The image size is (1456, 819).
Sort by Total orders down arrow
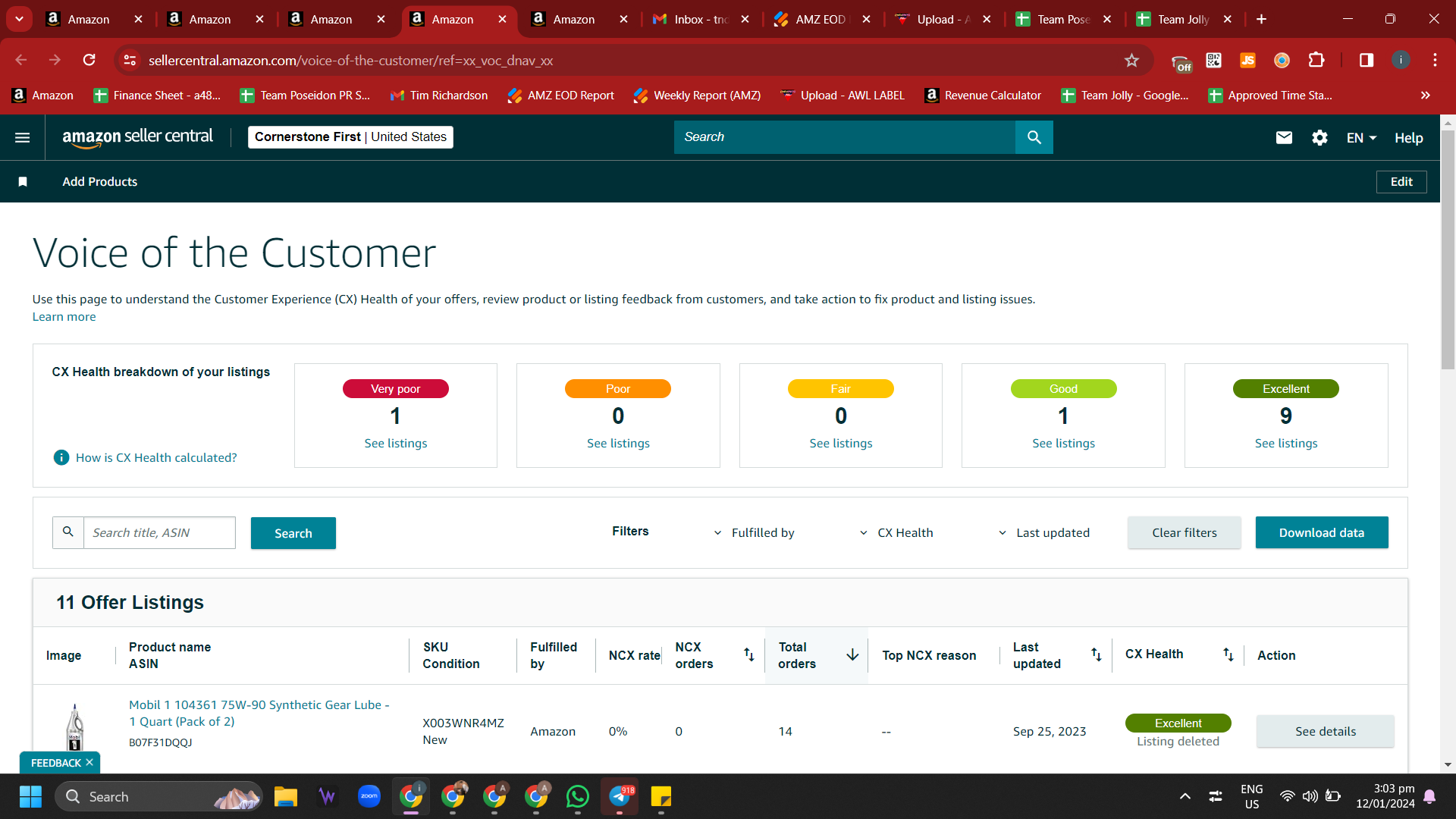(x=852, y=654)
